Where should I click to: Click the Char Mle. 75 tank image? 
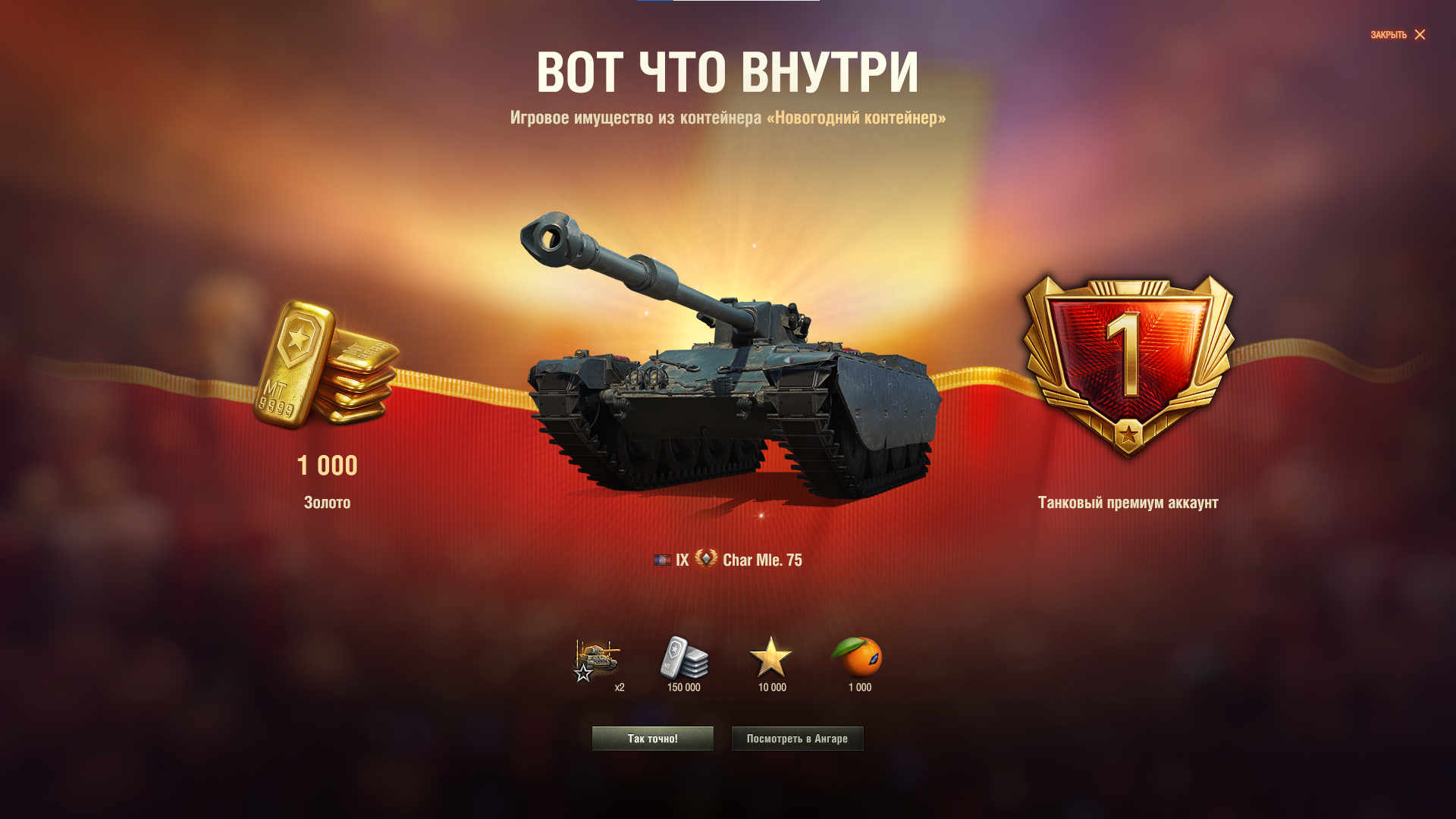[730, 356]
